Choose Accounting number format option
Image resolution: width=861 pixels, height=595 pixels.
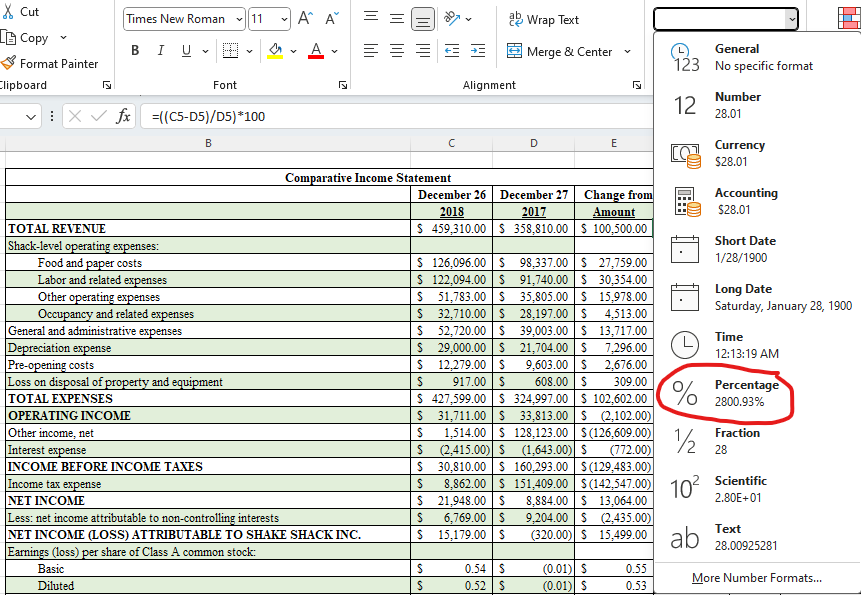pos(745,201)
